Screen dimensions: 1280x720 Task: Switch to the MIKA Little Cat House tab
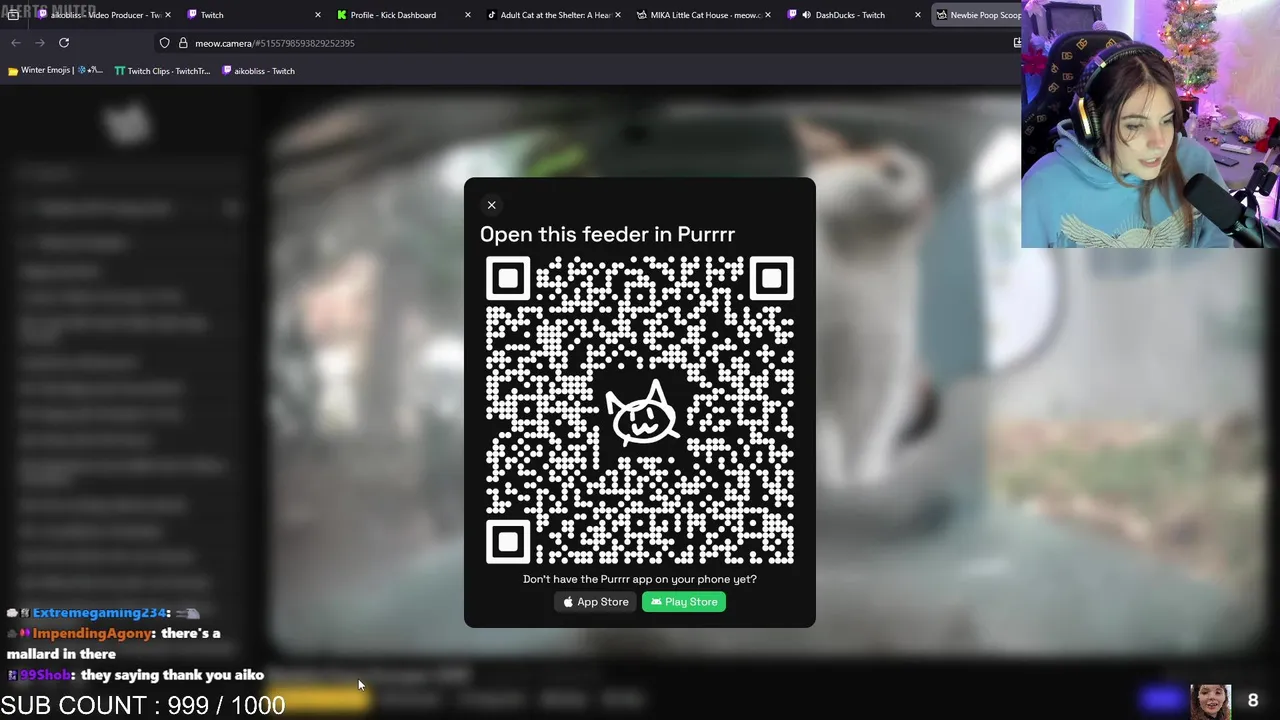pos(702,15)
